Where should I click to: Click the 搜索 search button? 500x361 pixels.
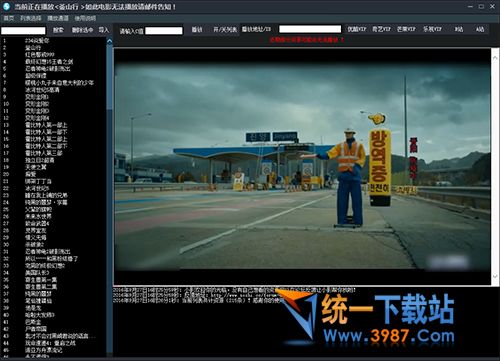pos(58,30)
